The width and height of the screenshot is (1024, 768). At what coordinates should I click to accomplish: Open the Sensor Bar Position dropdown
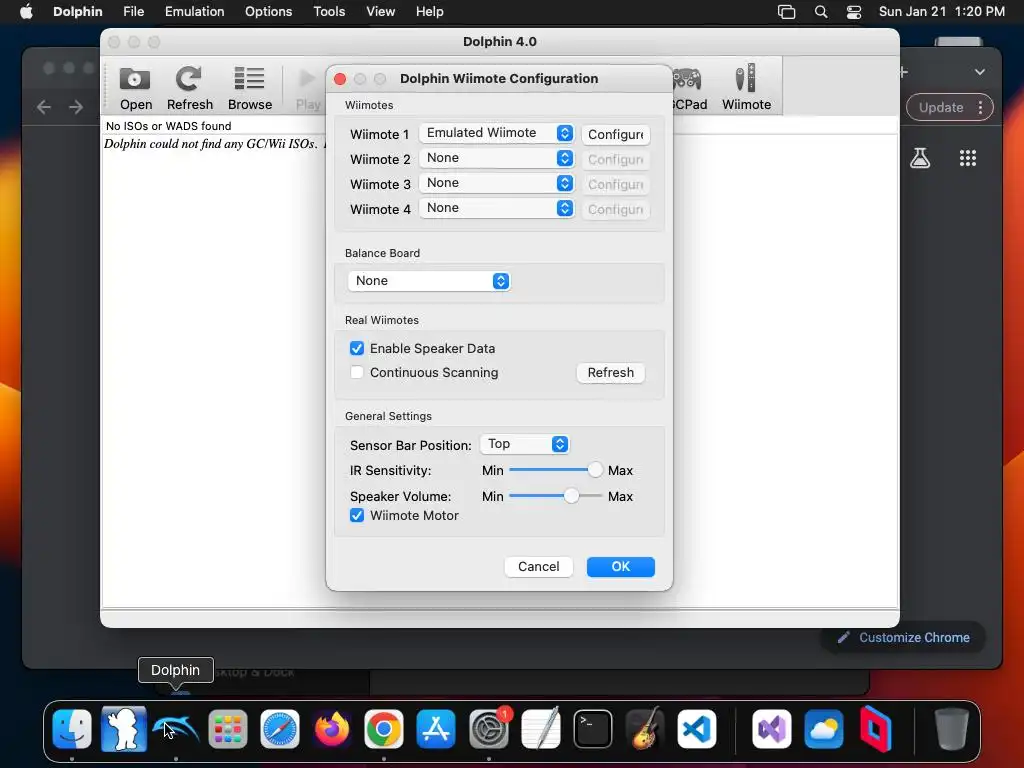[525, 444]
